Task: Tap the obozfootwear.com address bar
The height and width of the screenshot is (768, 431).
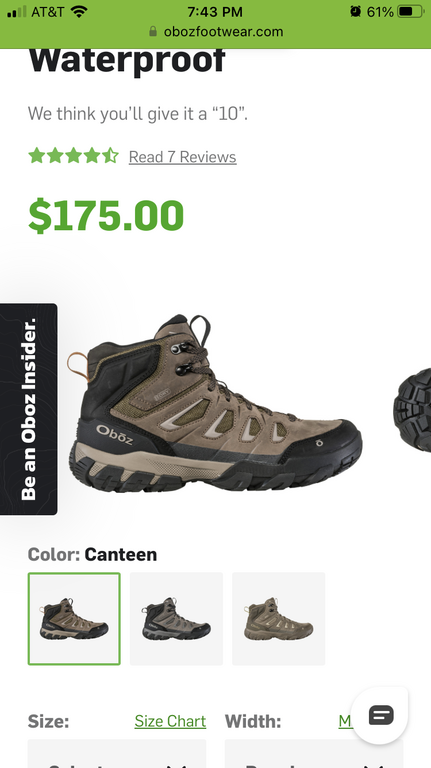Action: click(216, 32)
